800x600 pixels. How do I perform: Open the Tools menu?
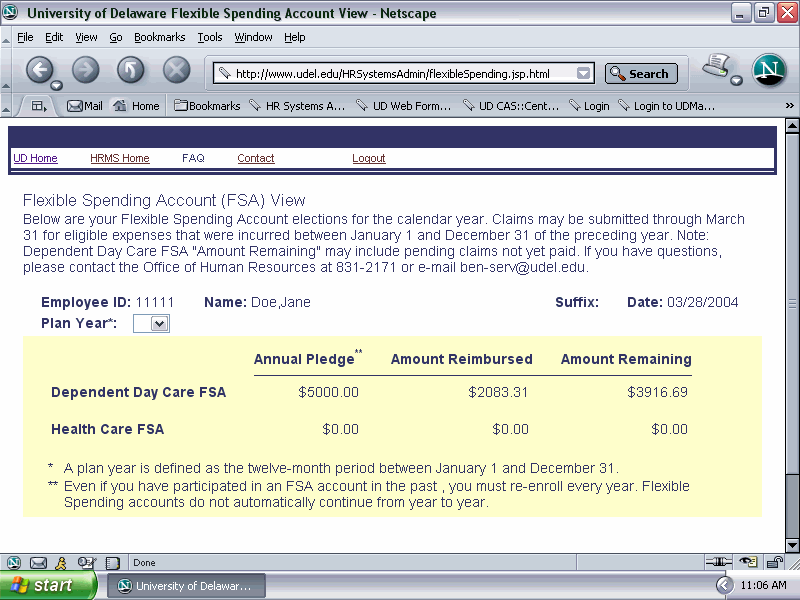210,37
